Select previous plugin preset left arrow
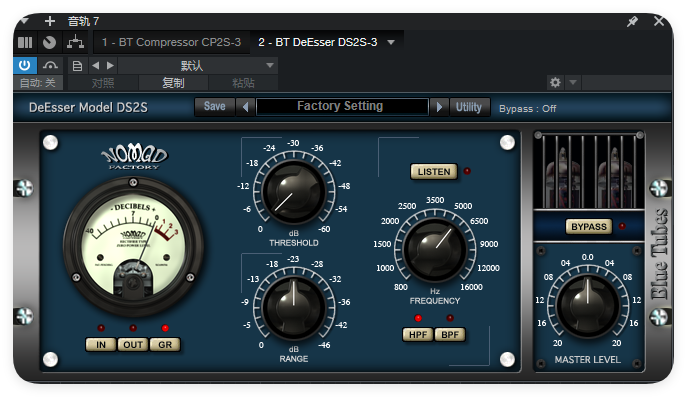 (x=245, y=107)
